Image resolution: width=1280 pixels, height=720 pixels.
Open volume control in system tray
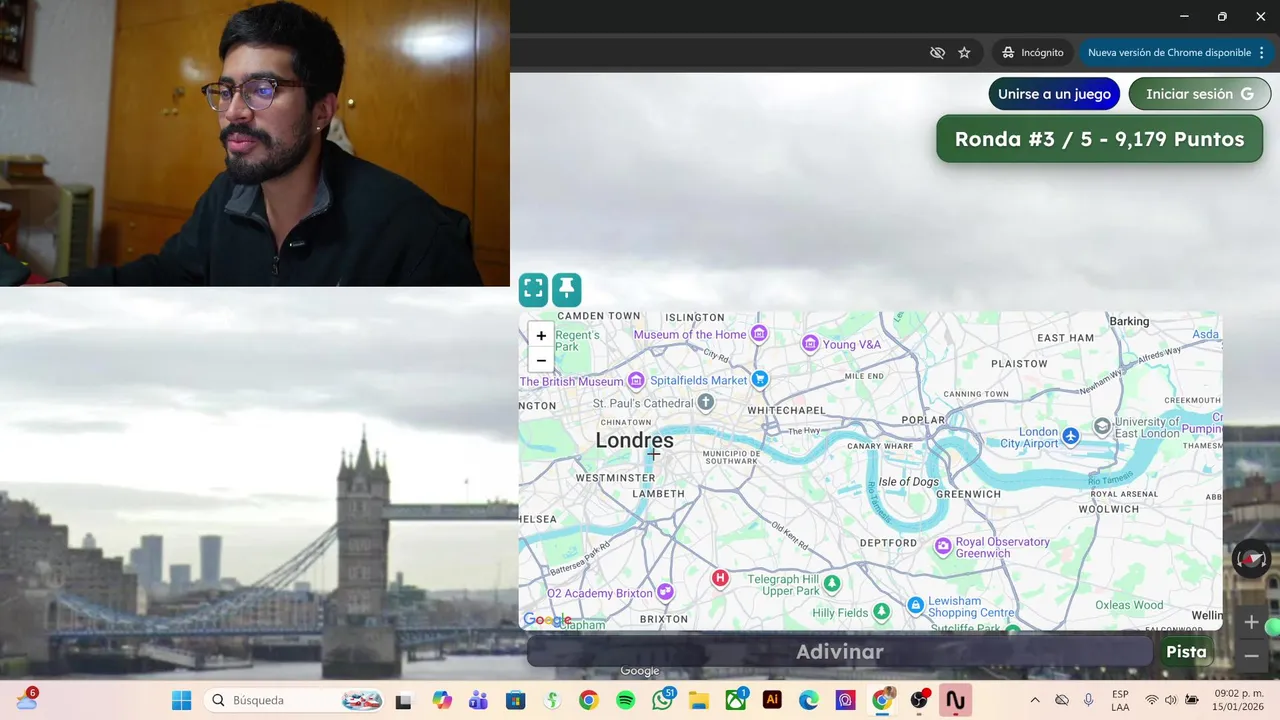pos(1171,700)
